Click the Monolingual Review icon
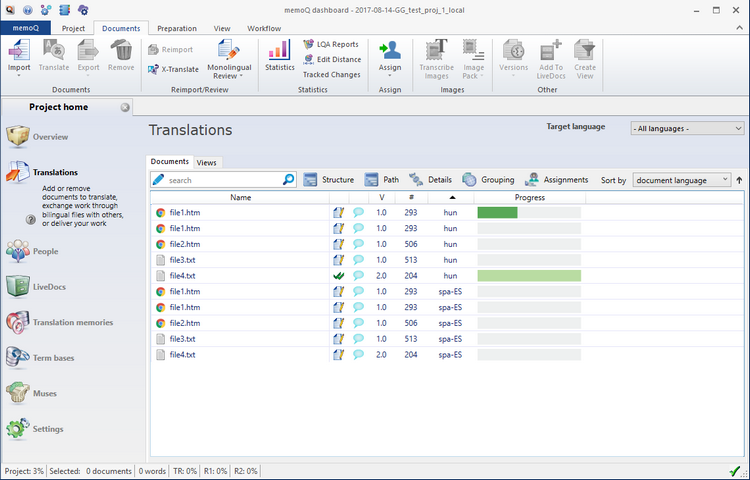 (229, 51)
